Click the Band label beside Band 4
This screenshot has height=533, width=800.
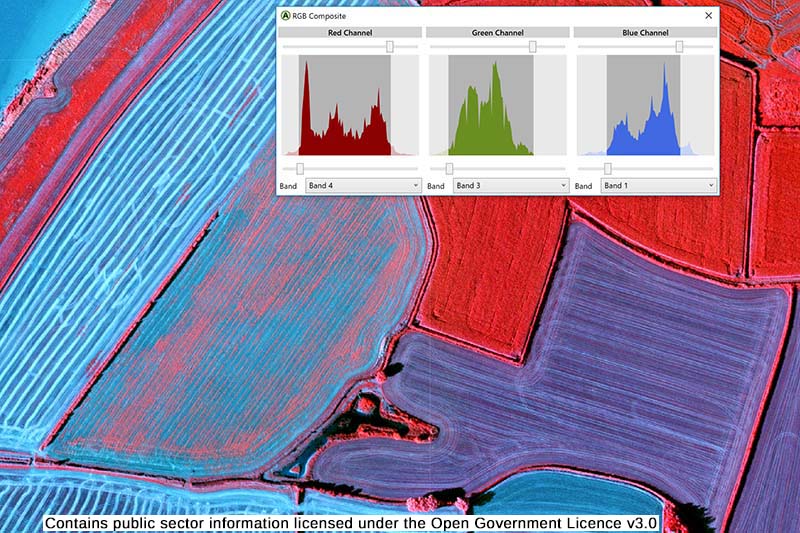288,186
